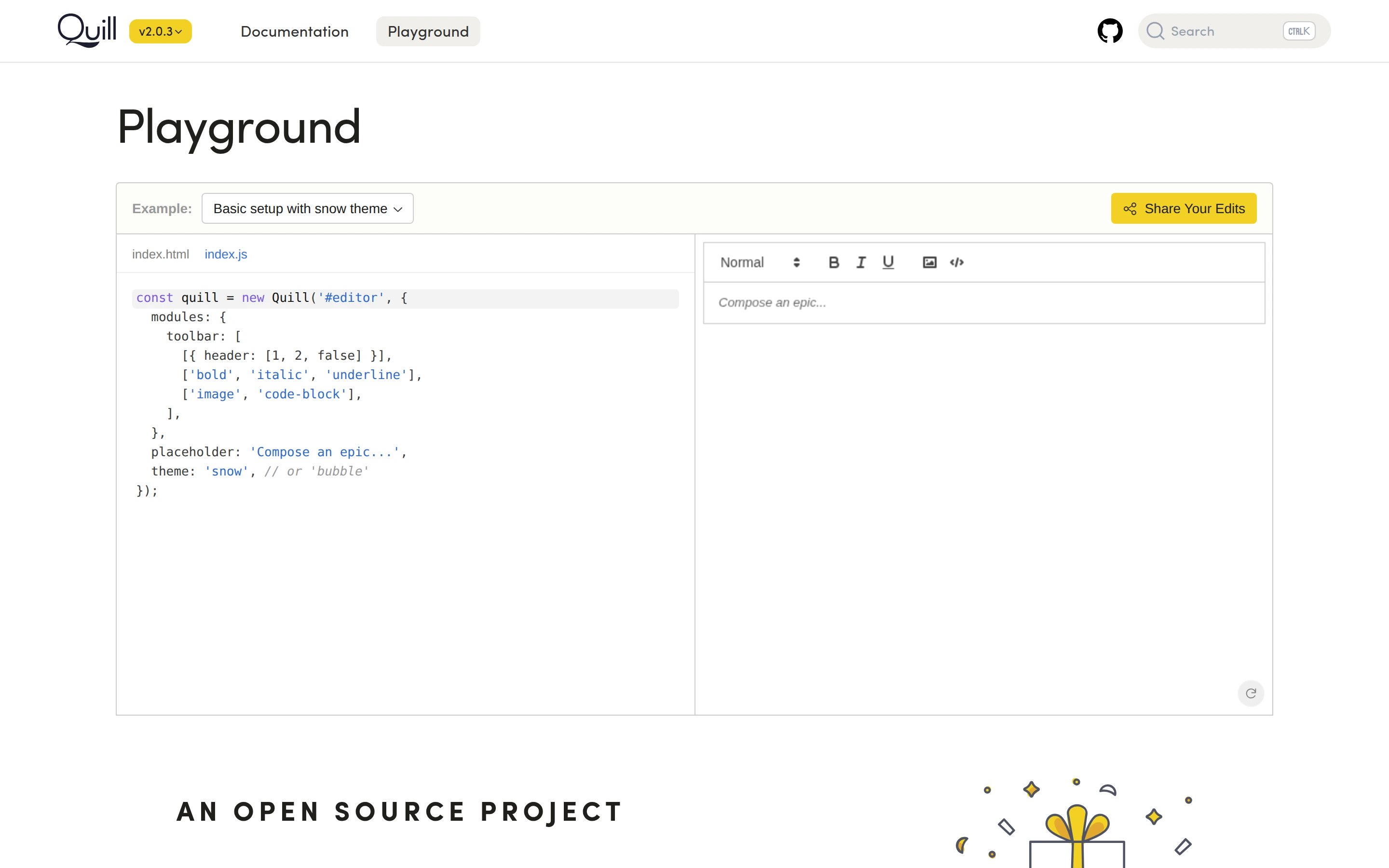Toggle bold formatting in the editor toolbar

click(x=834, y=262)
